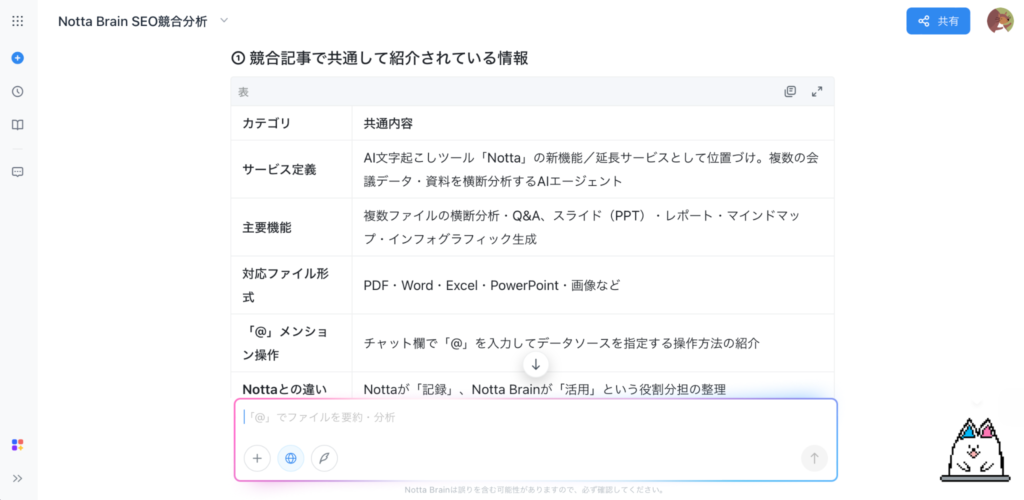Screen dimensions: 1024x500
Task: Open the library book icon in sidebar
Action: [18, 125]
